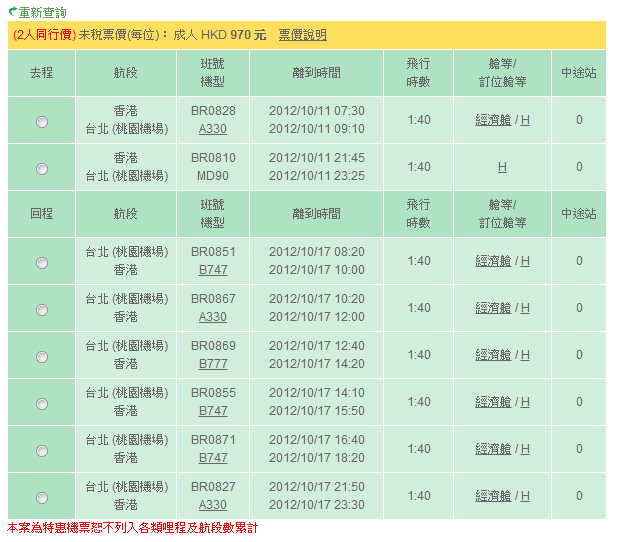Select outbound flight BR0810 radio button
This screenshot has width=618, height=542.
click(41, 168)
